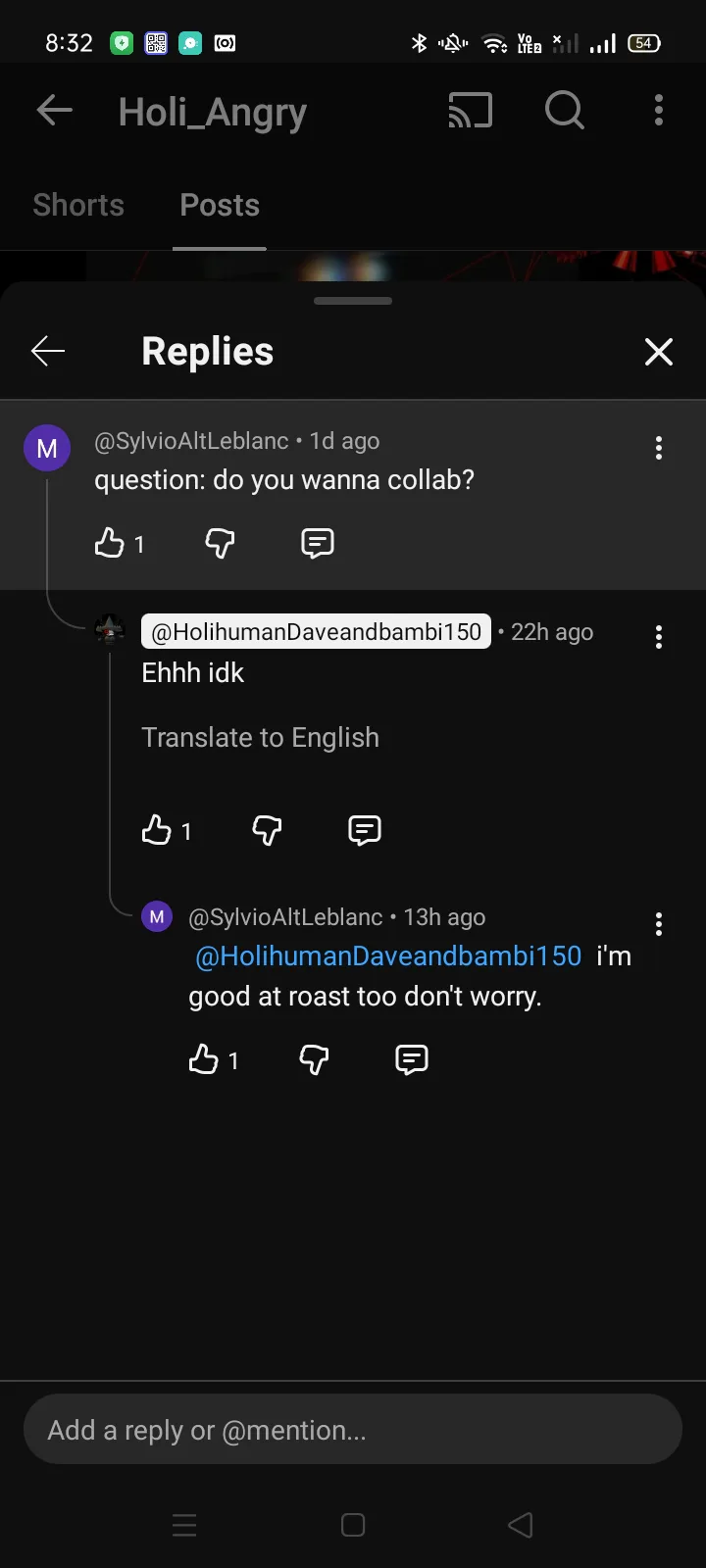Screen dimensions: 706x1568
Task: Search the Holi_Angry channel
Action: pos(565,111)
